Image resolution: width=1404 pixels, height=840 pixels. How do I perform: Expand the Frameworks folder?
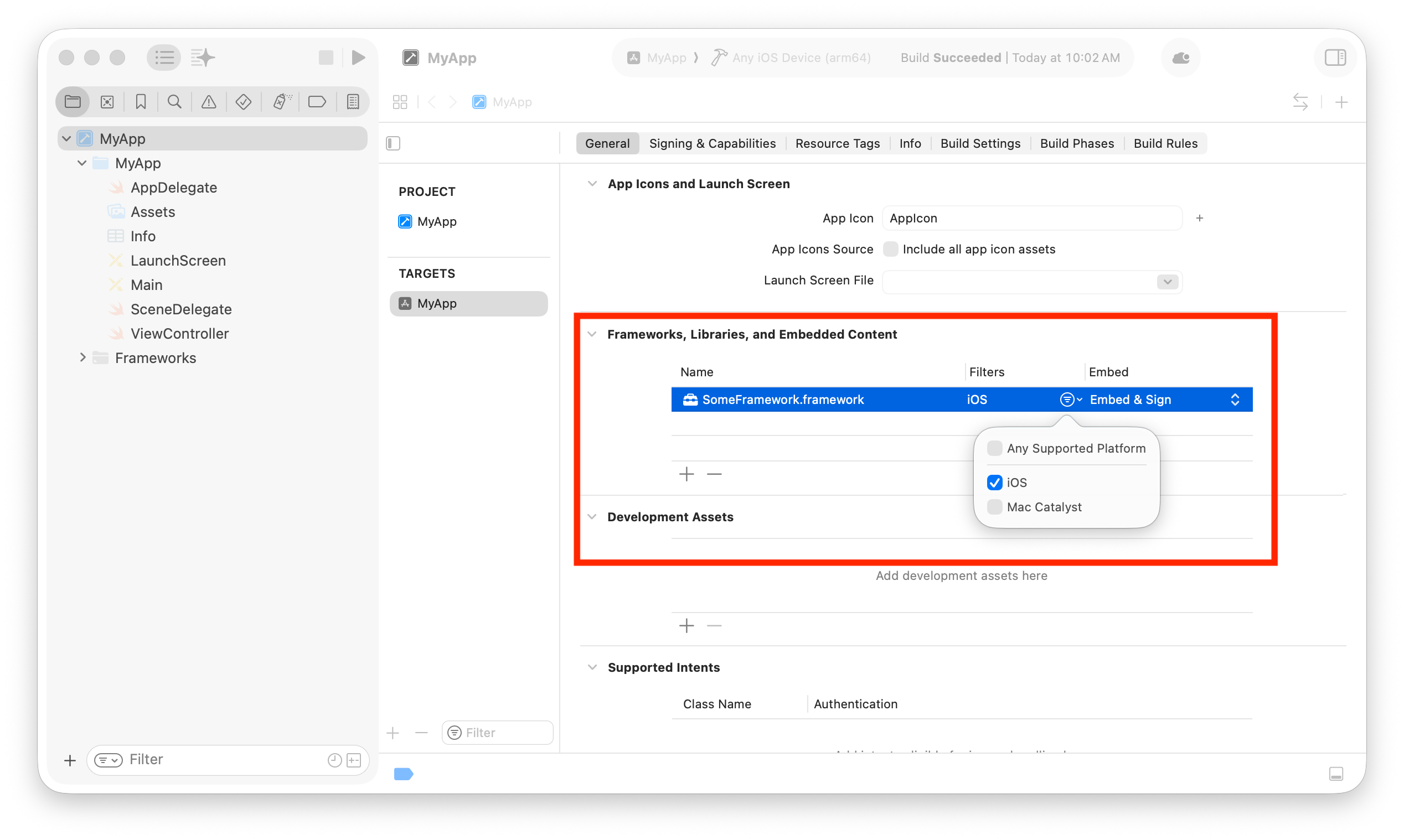coord(82,357)
